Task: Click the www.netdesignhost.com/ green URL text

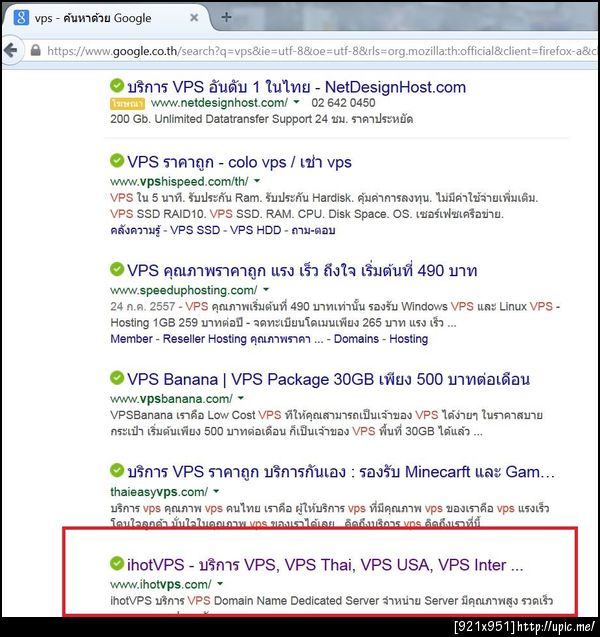Action: [219, 103]
